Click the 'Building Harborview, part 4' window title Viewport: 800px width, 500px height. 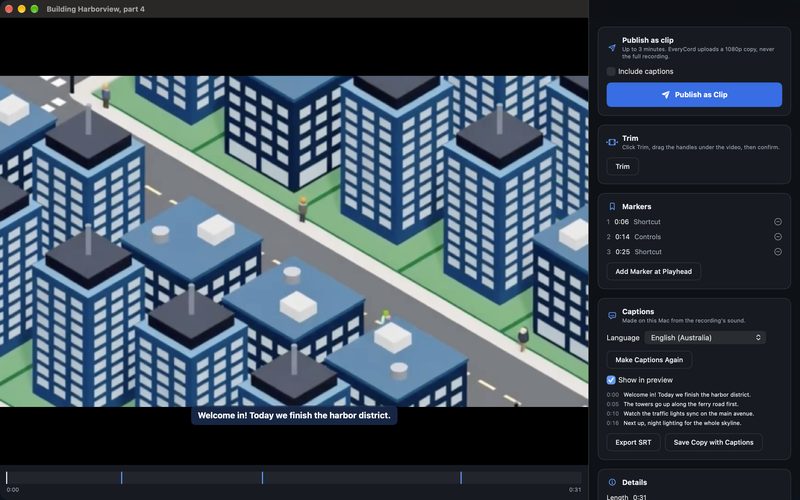point(95,9)
